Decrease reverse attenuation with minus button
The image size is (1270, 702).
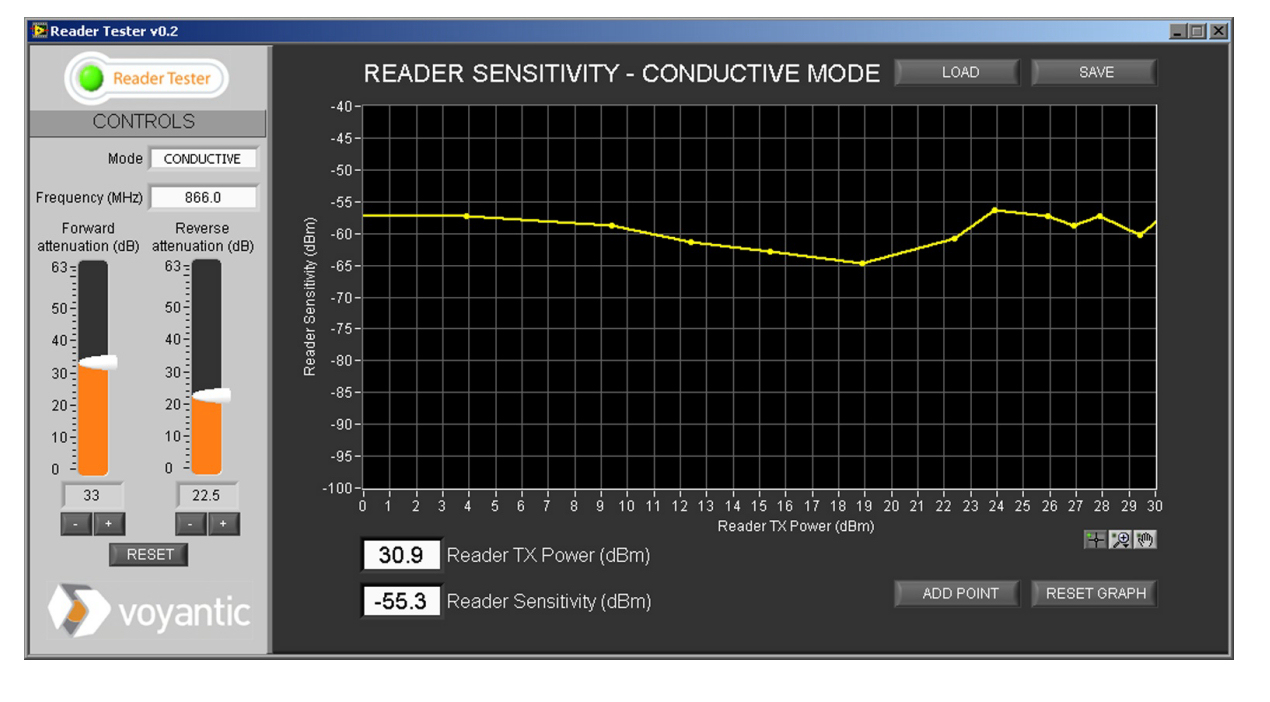pos(191,524)
